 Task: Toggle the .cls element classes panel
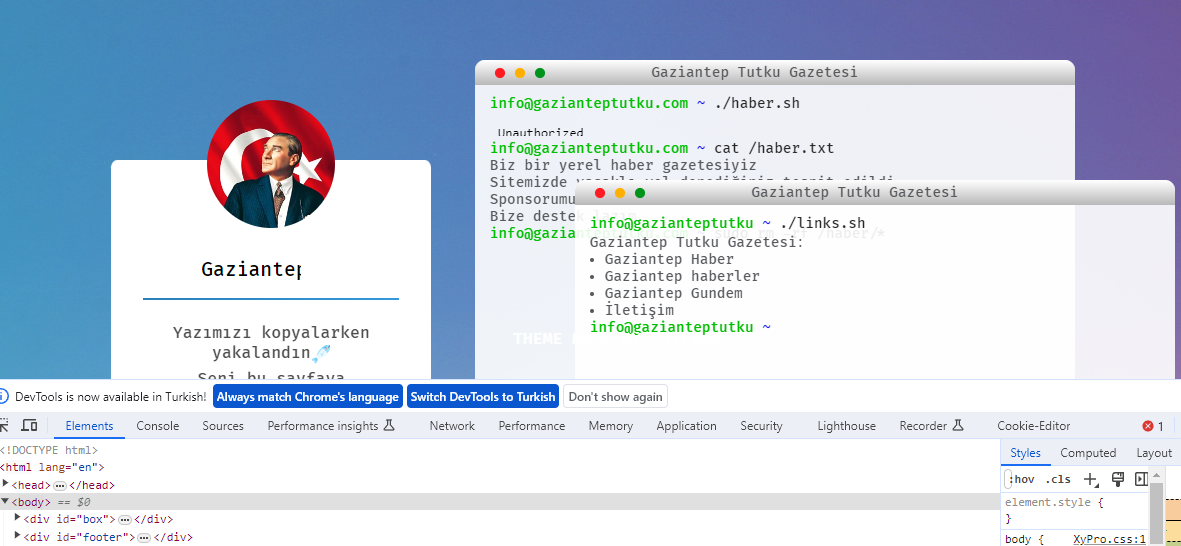tap(1057, 479)
